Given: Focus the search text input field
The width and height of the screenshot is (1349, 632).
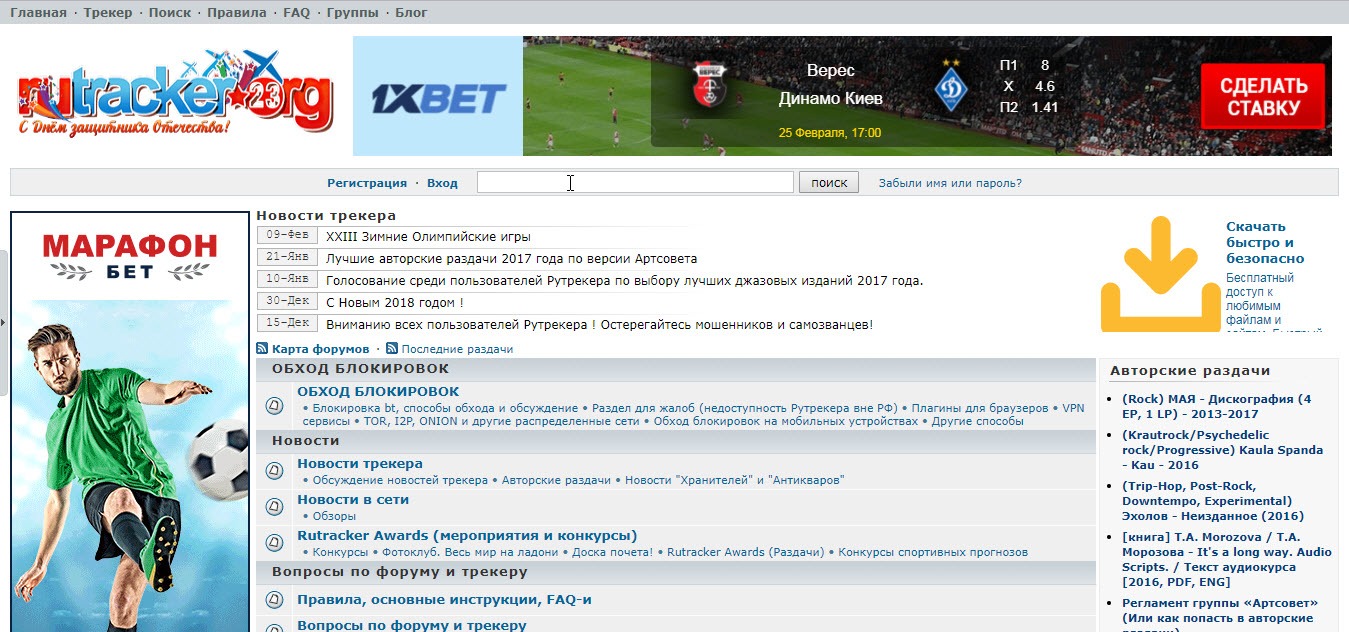Looking at the screenshot, I should [635, 182].
